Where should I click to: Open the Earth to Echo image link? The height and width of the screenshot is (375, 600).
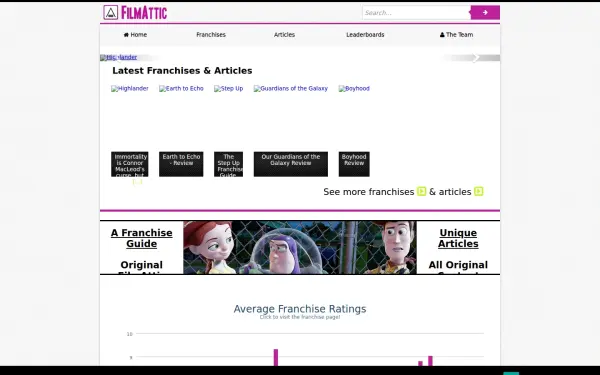[181, 89]
